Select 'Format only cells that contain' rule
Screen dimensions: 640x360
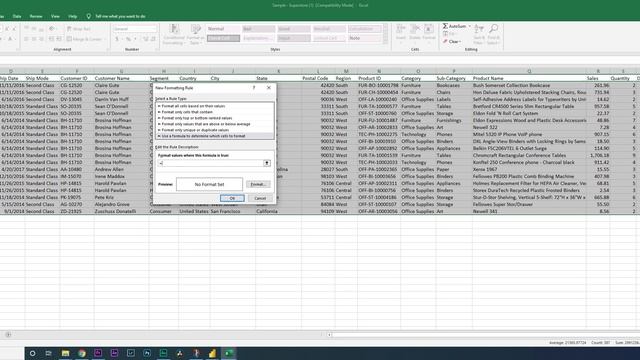(x=215, y=112)
